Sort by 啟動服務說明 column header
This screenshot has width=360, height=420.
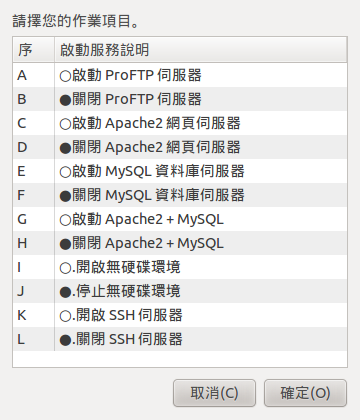click(201, 50)
